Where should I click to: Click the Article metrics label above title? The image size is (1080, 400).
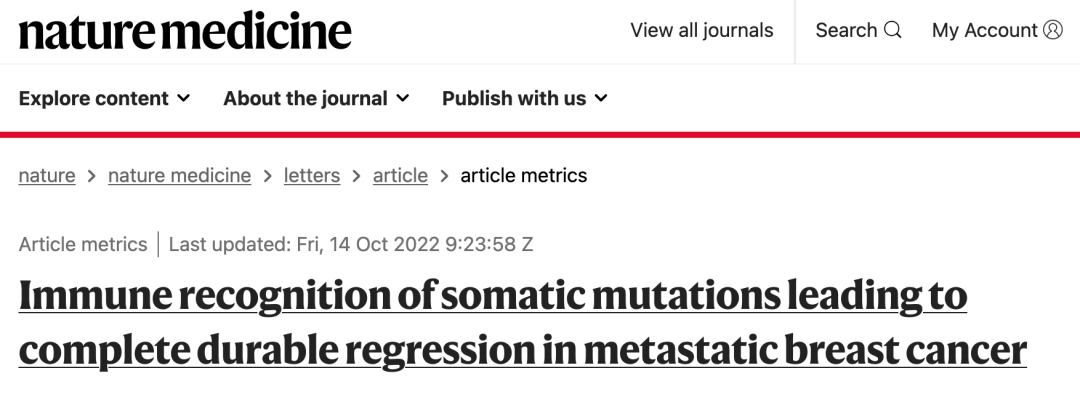(82, 244)
